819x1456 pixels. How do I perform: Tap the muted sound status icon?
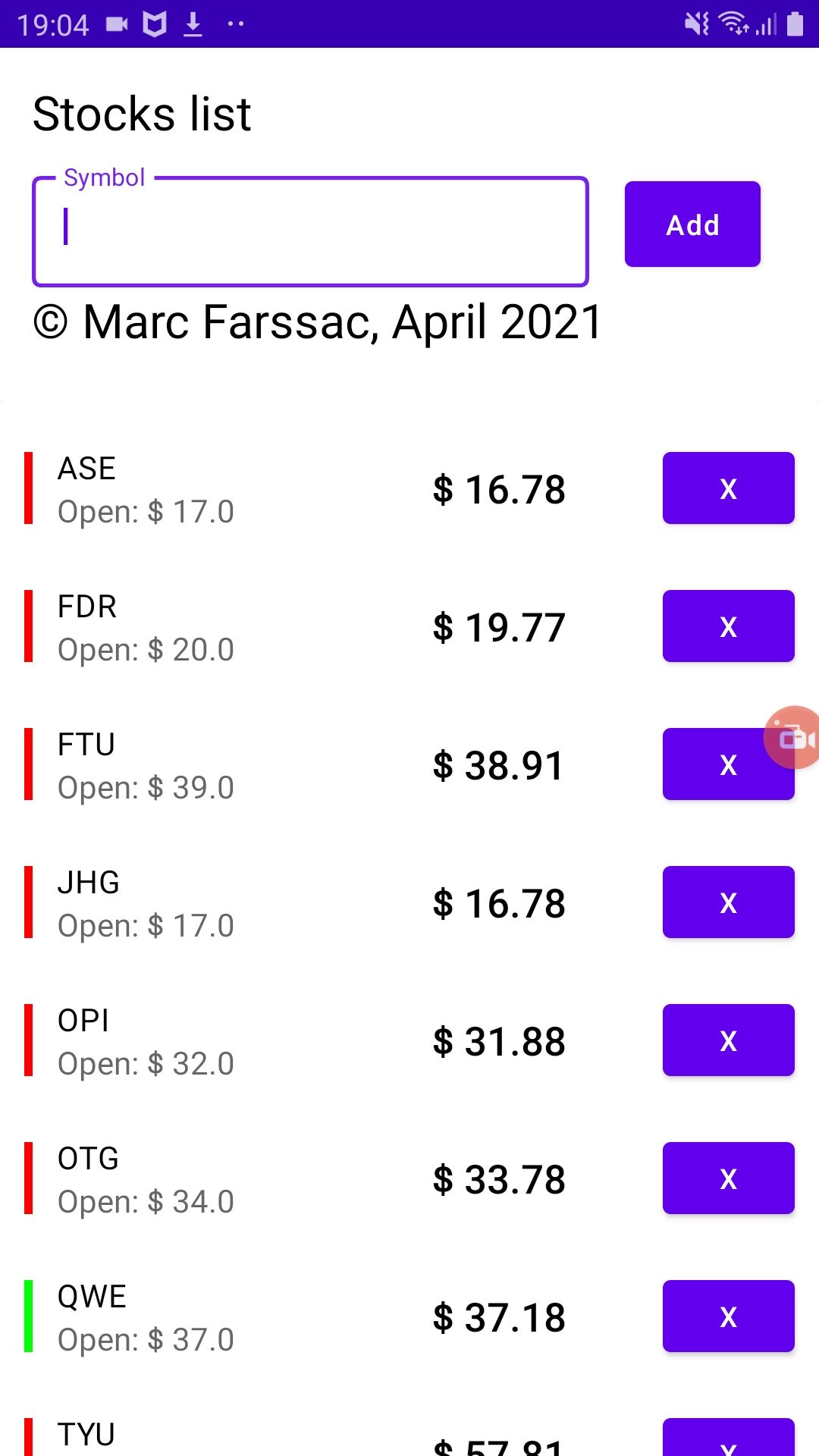[697, 24]
